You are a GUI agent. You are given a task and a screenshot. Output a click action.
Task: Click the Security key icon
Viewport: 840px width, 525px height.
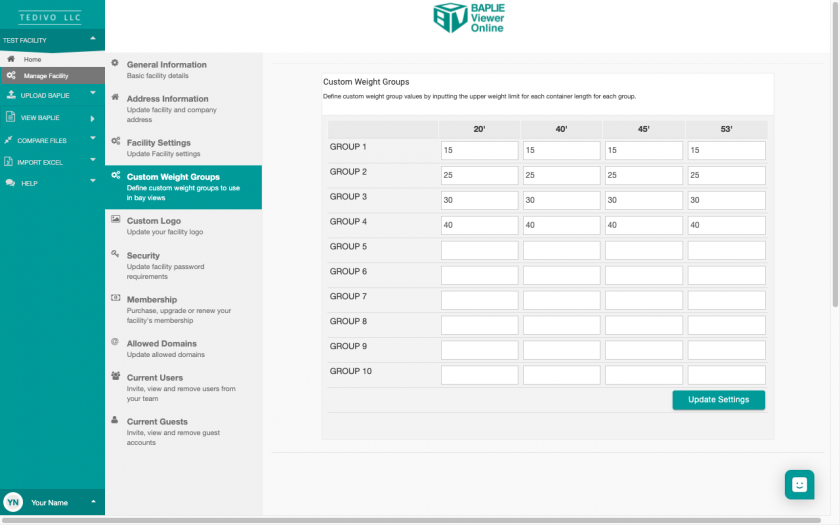(115, 254)
